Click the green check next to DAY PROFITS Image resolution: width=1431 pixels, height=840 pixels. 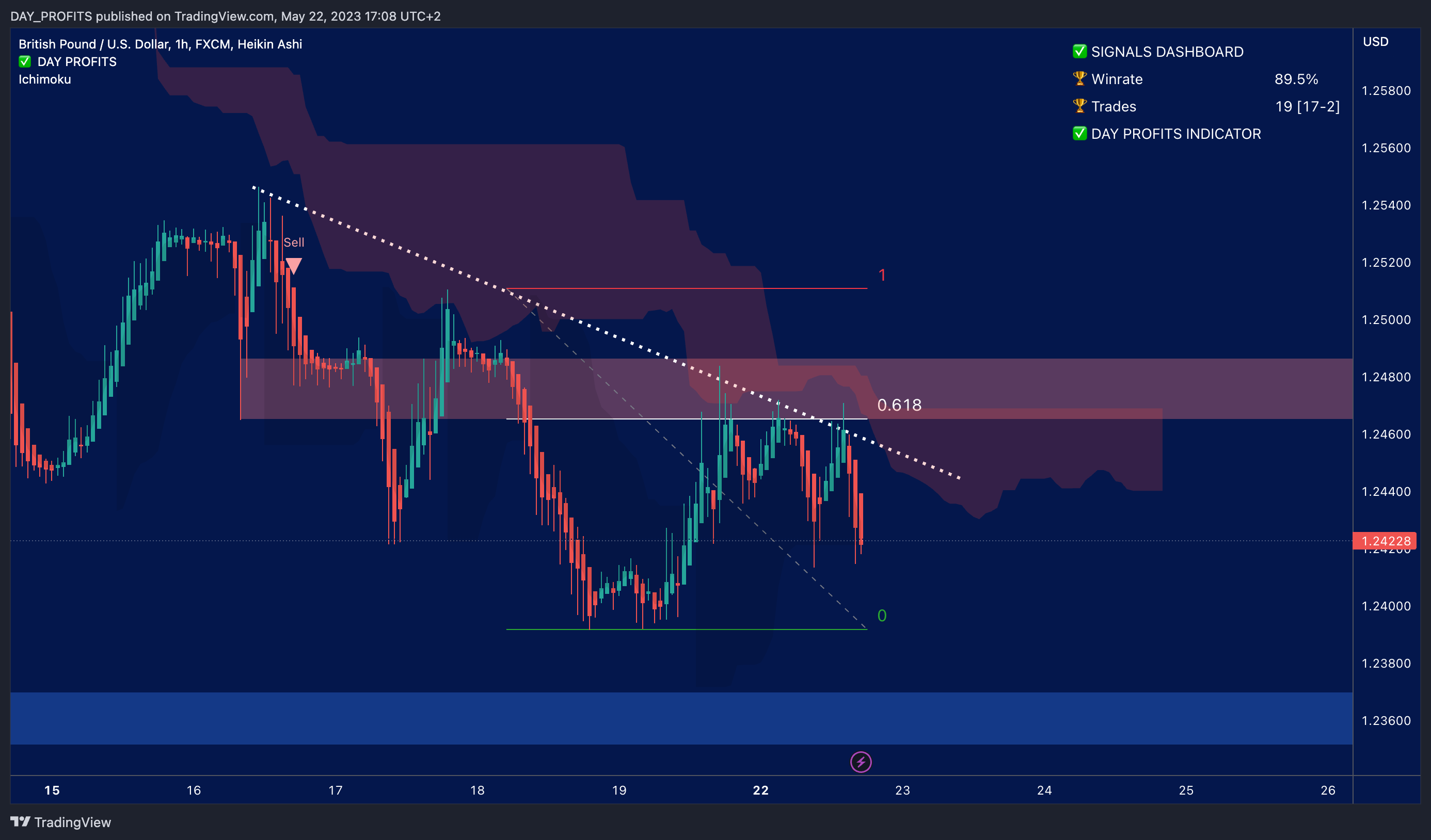24,61
